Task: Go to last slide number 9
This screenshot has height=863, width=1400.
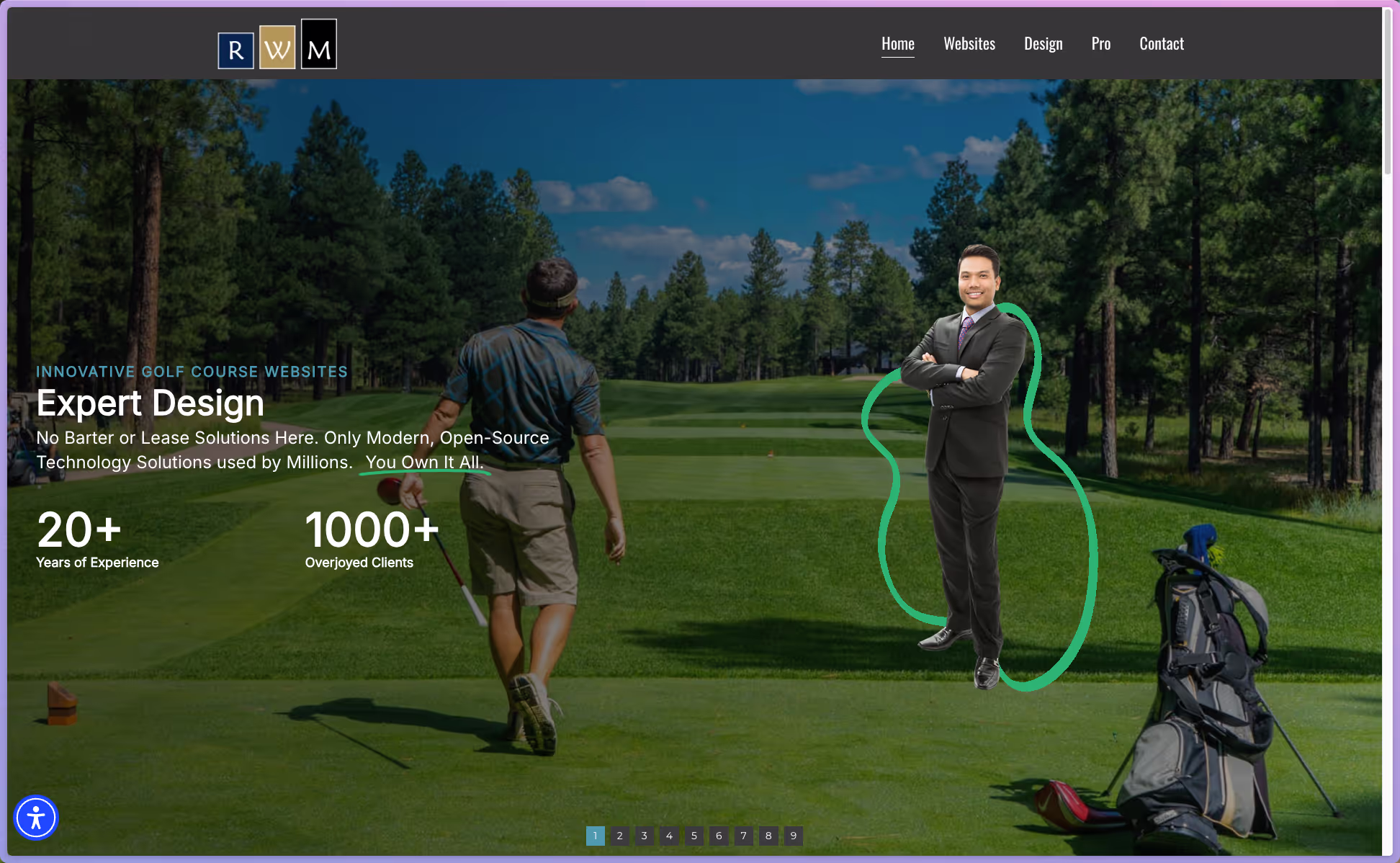Action: pos(794,836)
